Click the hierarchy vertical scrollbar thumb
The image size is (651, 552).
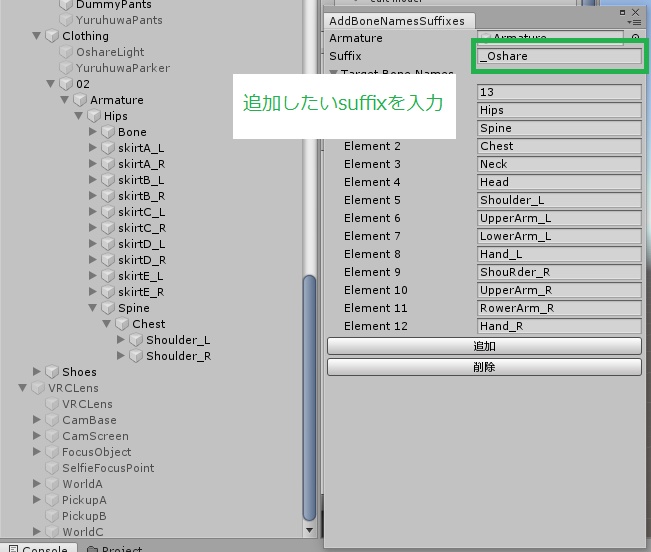[309, 398]
